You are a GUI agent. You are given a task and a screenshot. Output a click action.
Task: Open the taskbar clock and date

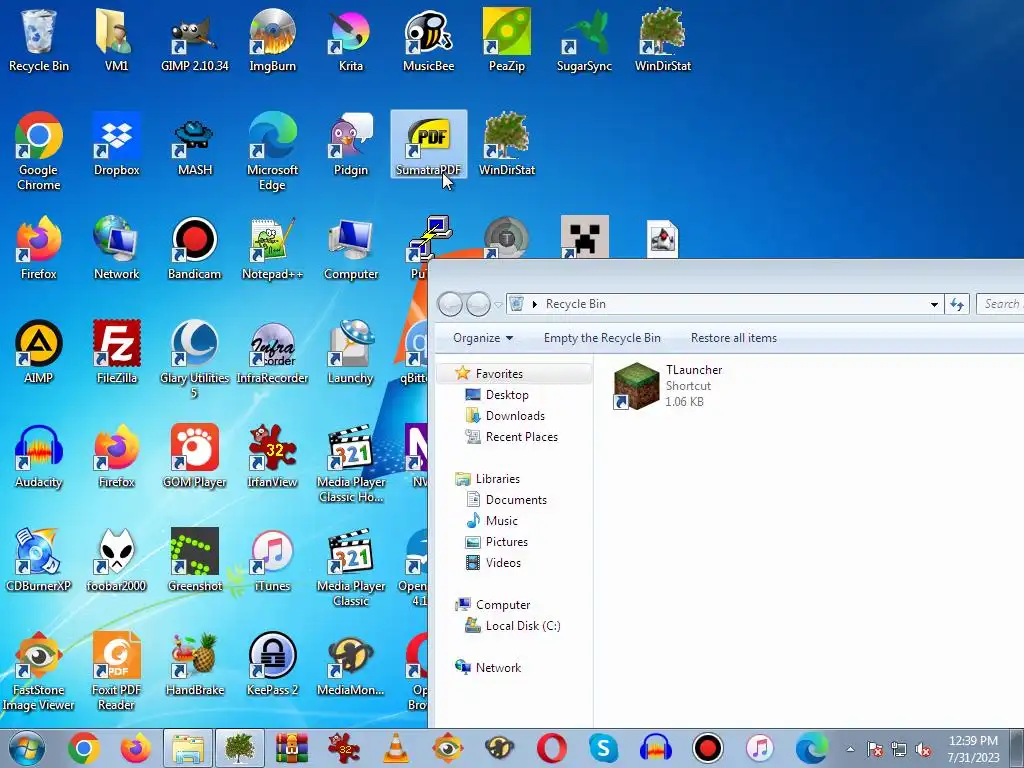pyautogui.click(x=973, y=749)
